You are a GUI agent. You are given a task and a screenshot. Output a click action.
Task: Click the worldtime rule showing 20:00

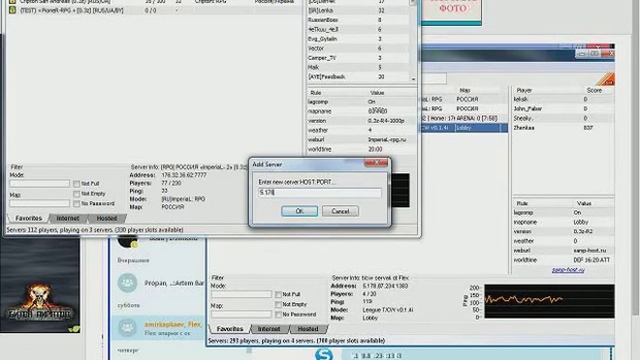pos(361,149)
